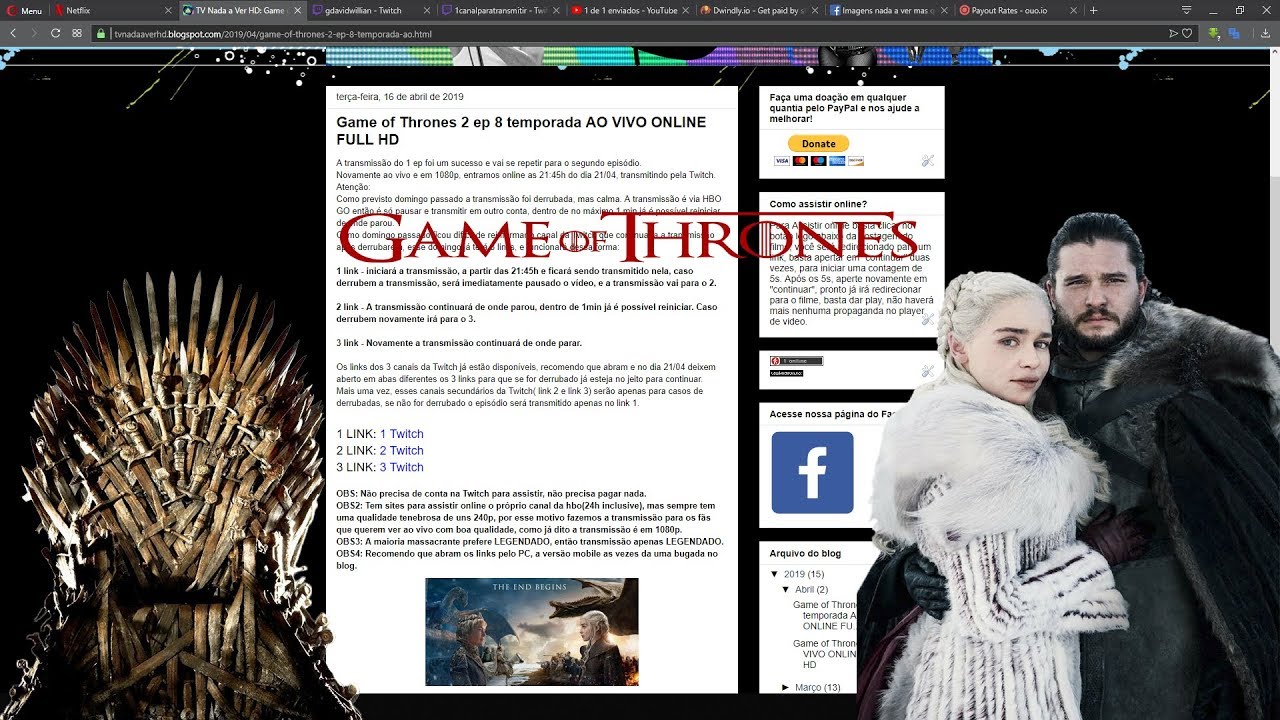Expand the Março archive month

(x=787, y=688)
